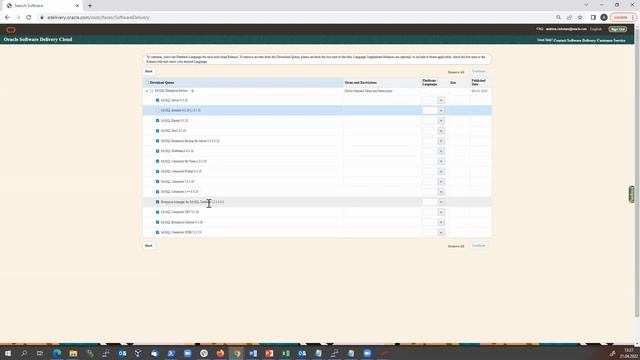Open a new browser tab with plus icon

pyautogui.click(x=90, y=6)
